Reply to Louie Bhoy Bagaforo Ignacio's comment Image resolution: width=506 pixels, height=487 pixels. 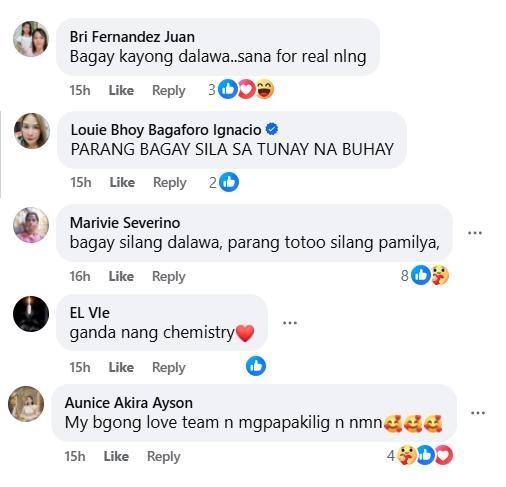tap(170, 183)
